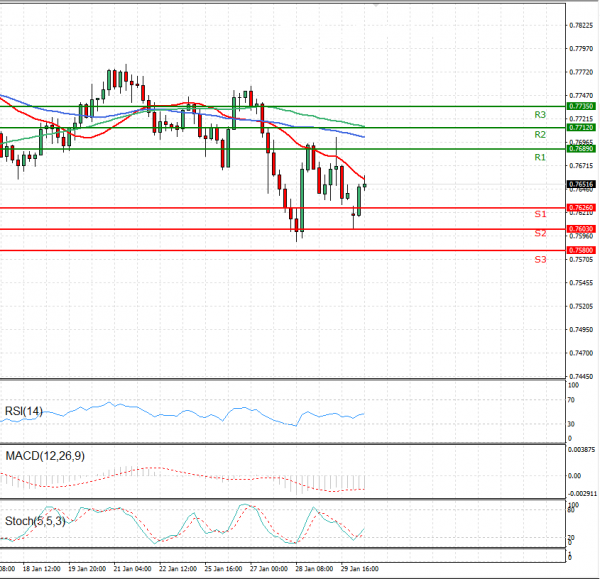The width and height of the screenshot is (600, 579).
Task: Select the 0.75800 red price tag
Action: tap(581, 250)
